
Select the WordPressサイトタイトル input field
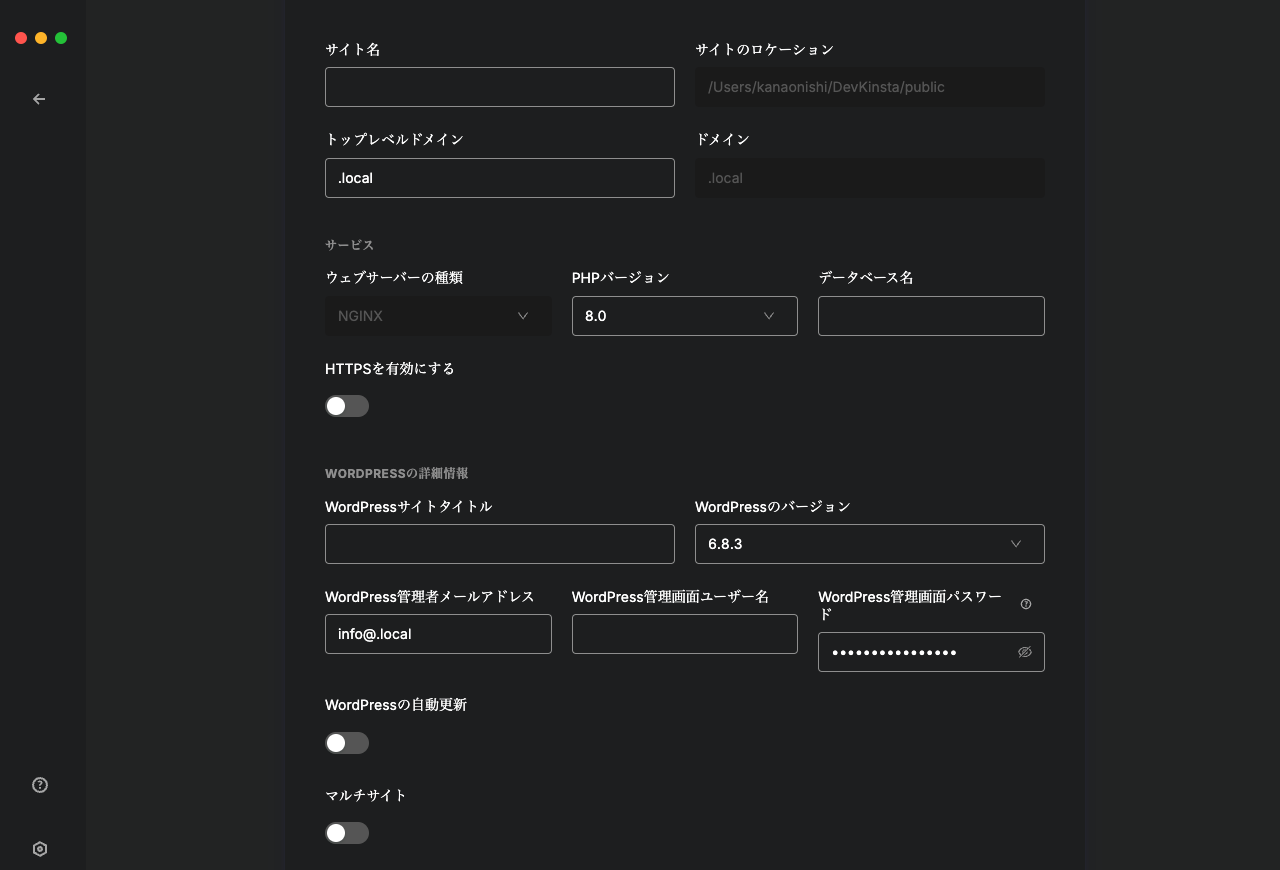(x=500, y=544)
